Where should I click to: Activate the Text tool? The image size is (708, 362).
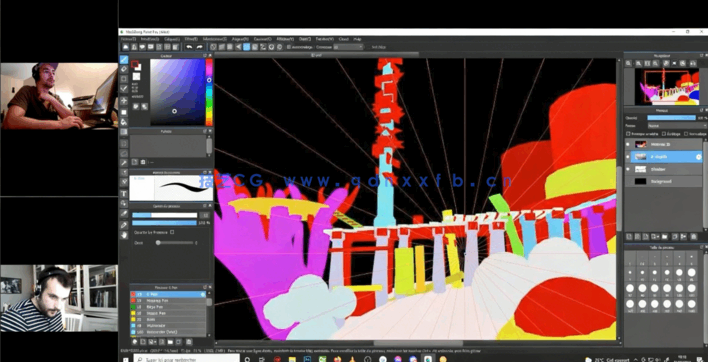click(124, 194)
